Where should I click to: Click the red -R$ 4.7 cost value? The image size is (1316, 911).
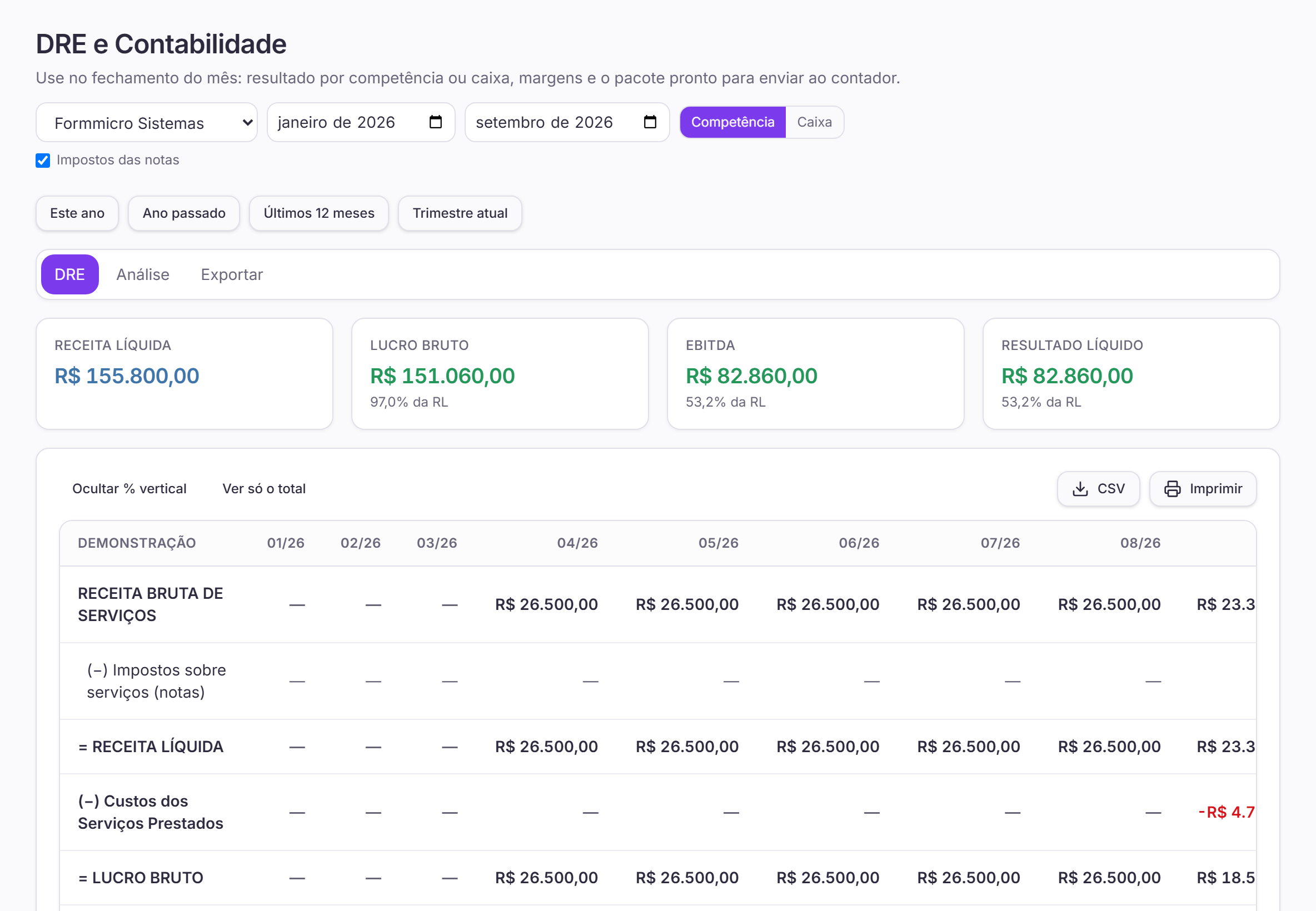point(1227,812)
